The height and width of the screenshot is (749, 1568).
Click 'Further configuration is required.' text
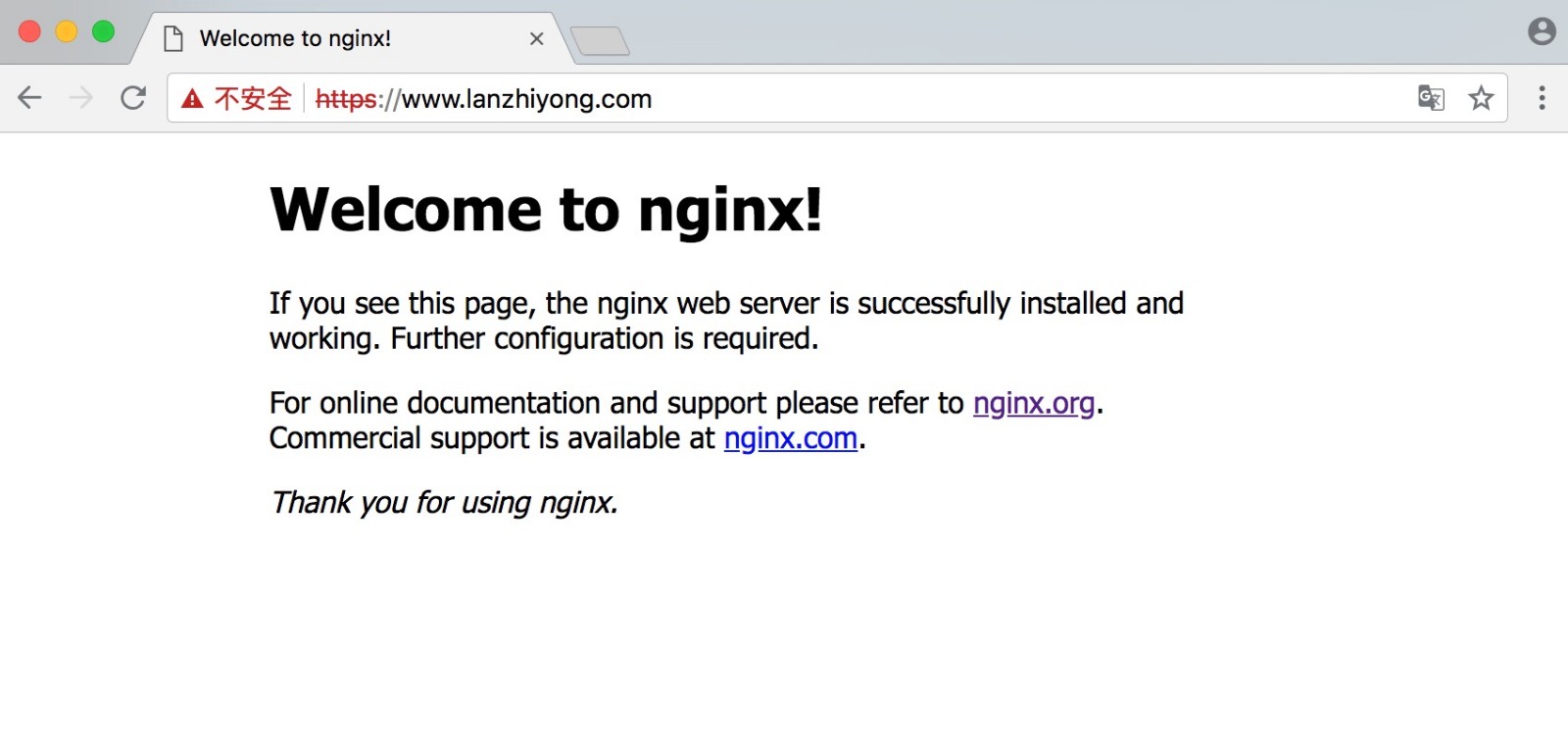605,338
